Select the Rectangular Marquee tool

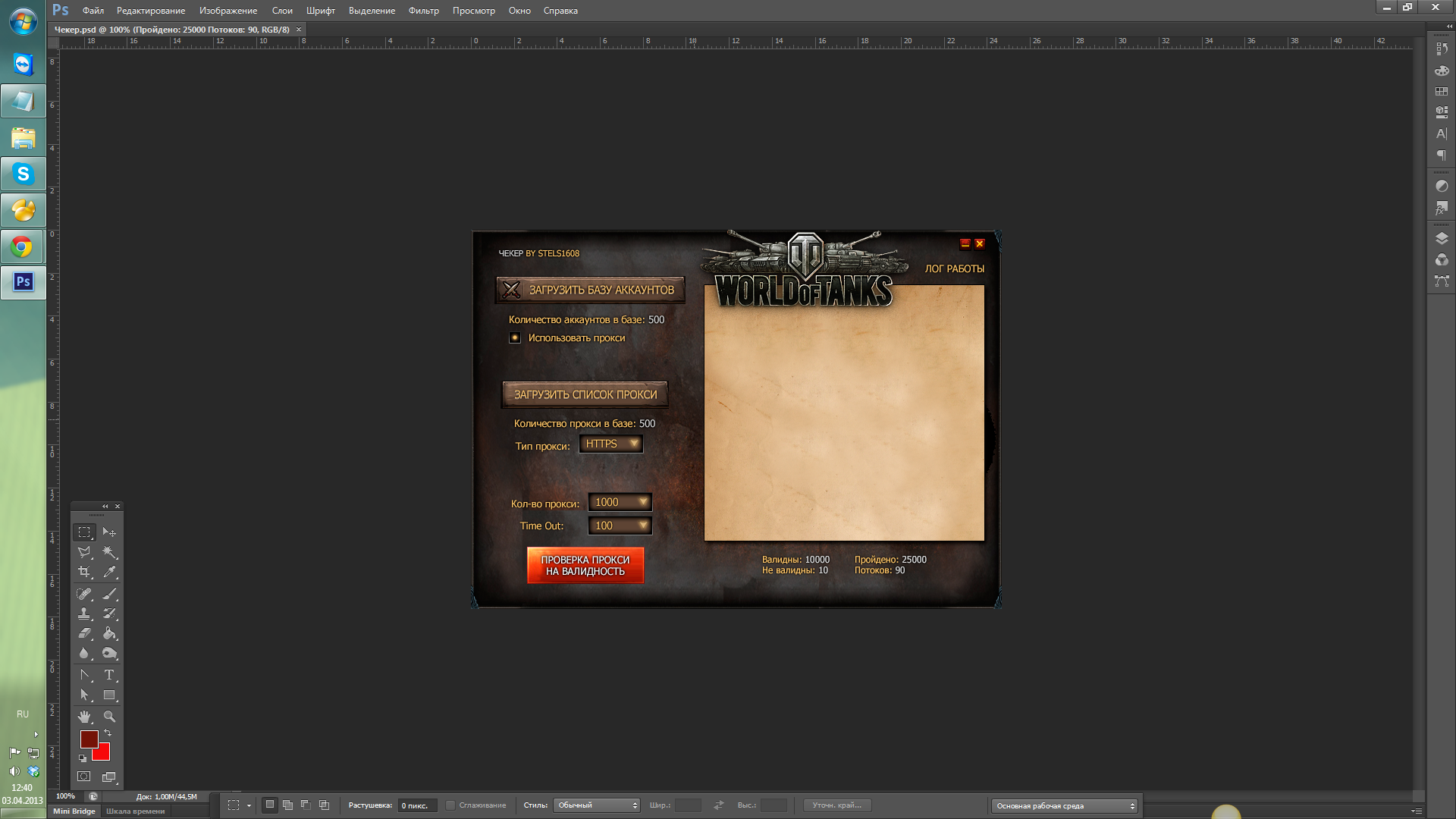pyautogui.click(x=84, y=532)
